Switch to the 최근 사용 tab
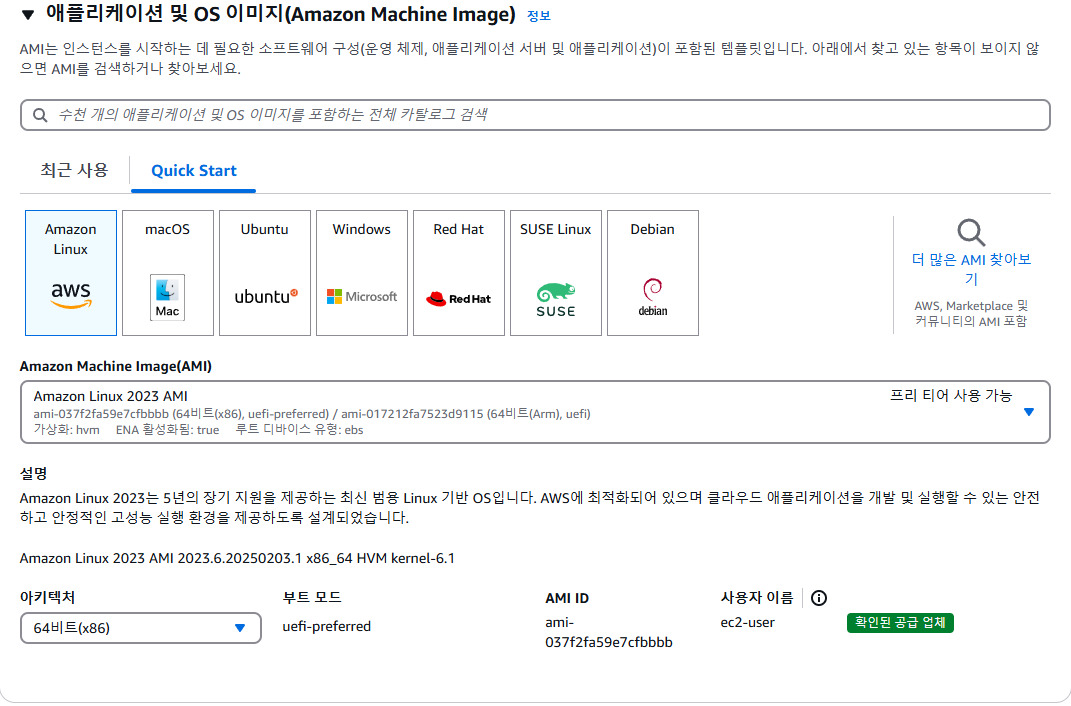The height and width of the screenshot is (706, 1071). pyautogui.click(x=74, y=170)
